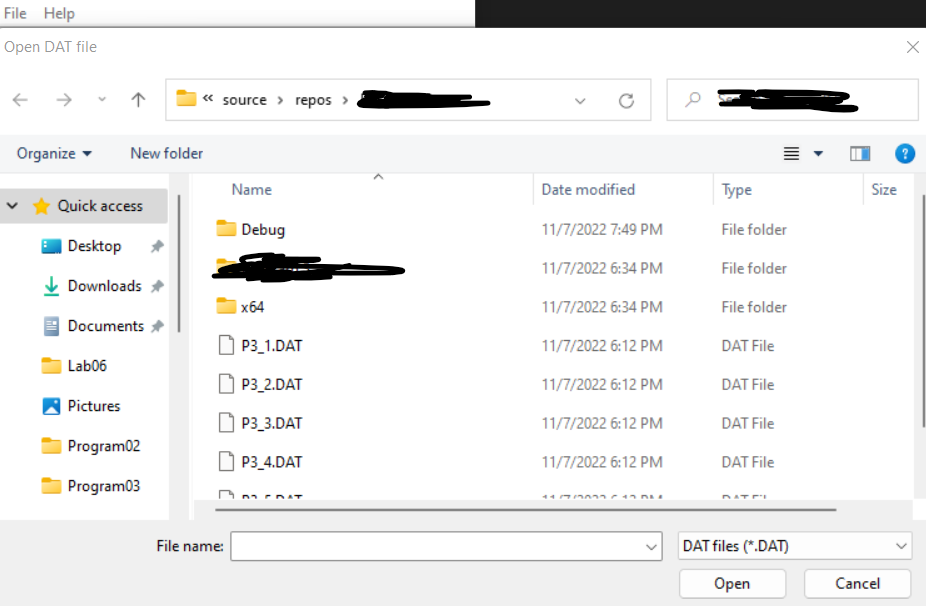Click the pin icon next to Downloads
Viewport: 926px width, 606px height.
[157, 286]
